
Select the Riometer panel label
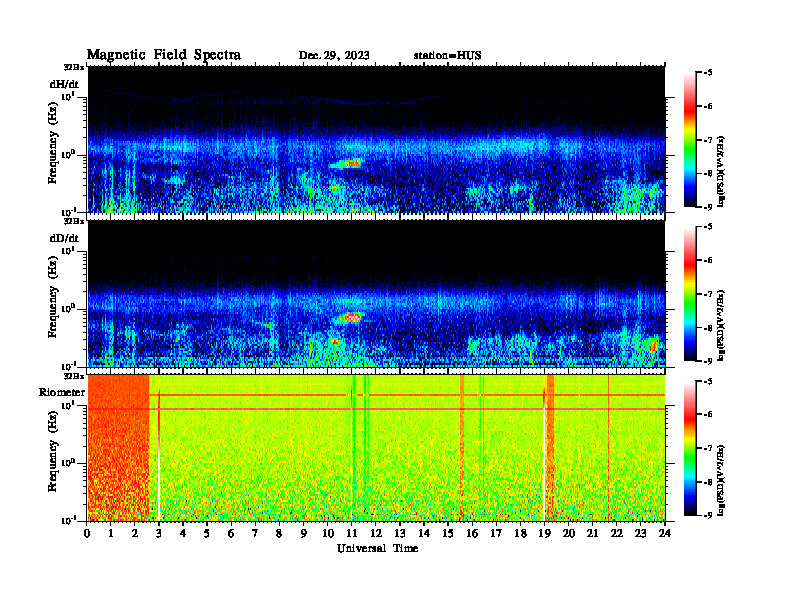coord(62,392)
